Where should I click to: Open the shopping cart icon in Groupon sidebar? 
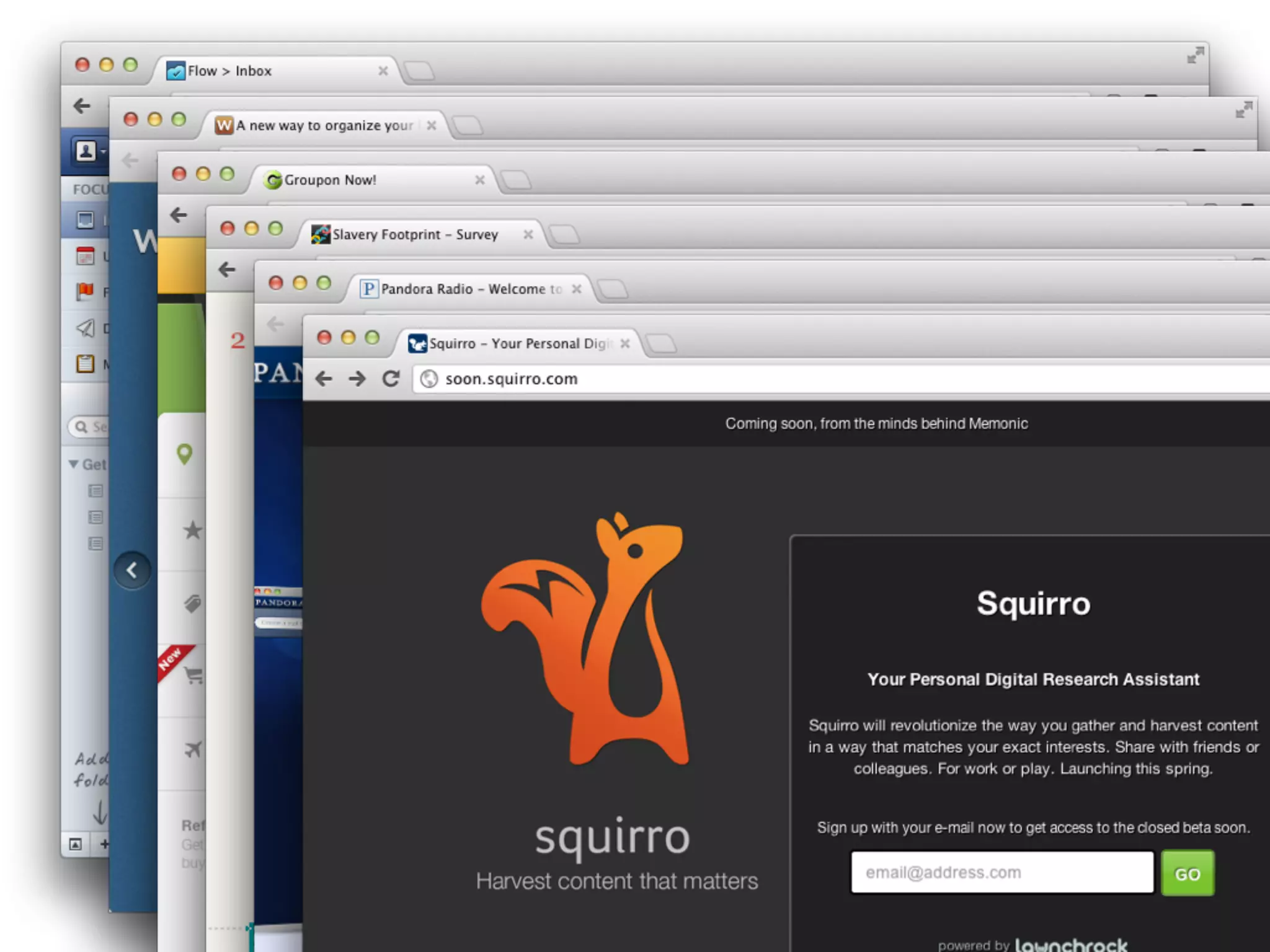pos(194,676)
